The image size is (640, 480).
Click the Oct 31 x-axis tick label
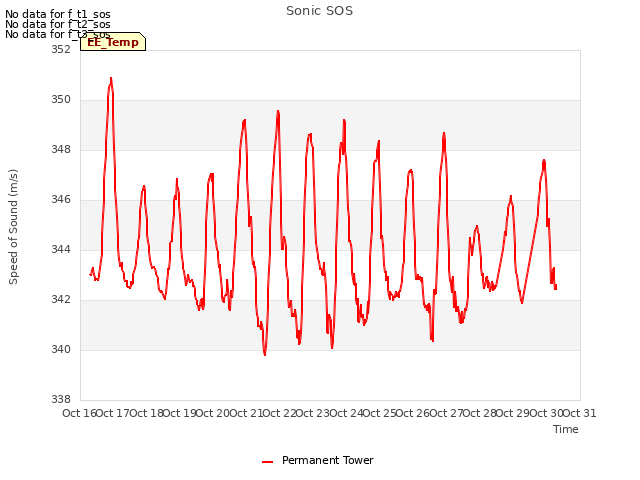(580, 413)
